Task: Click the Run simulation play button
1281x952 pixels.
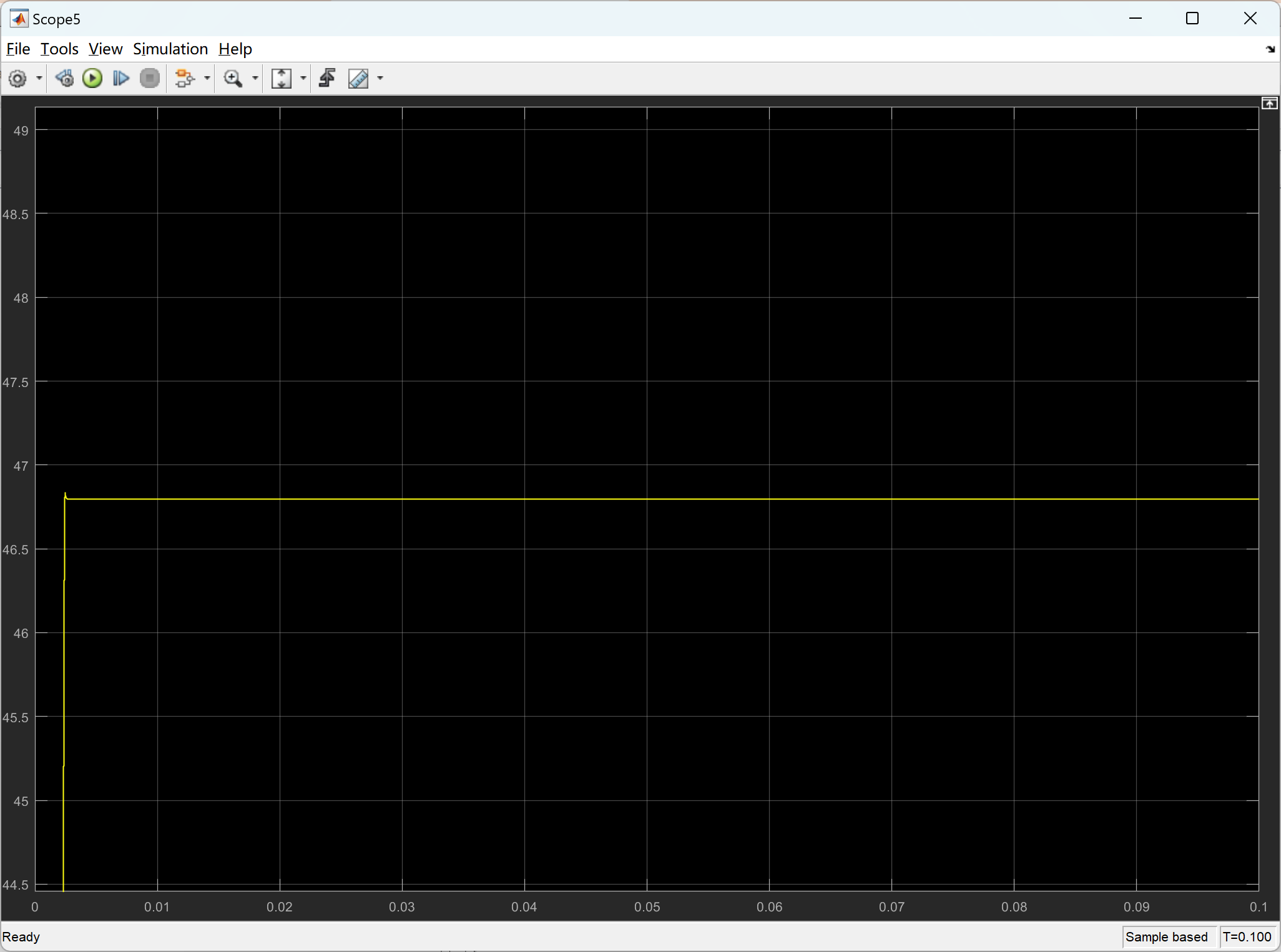Action: (91, 77)
